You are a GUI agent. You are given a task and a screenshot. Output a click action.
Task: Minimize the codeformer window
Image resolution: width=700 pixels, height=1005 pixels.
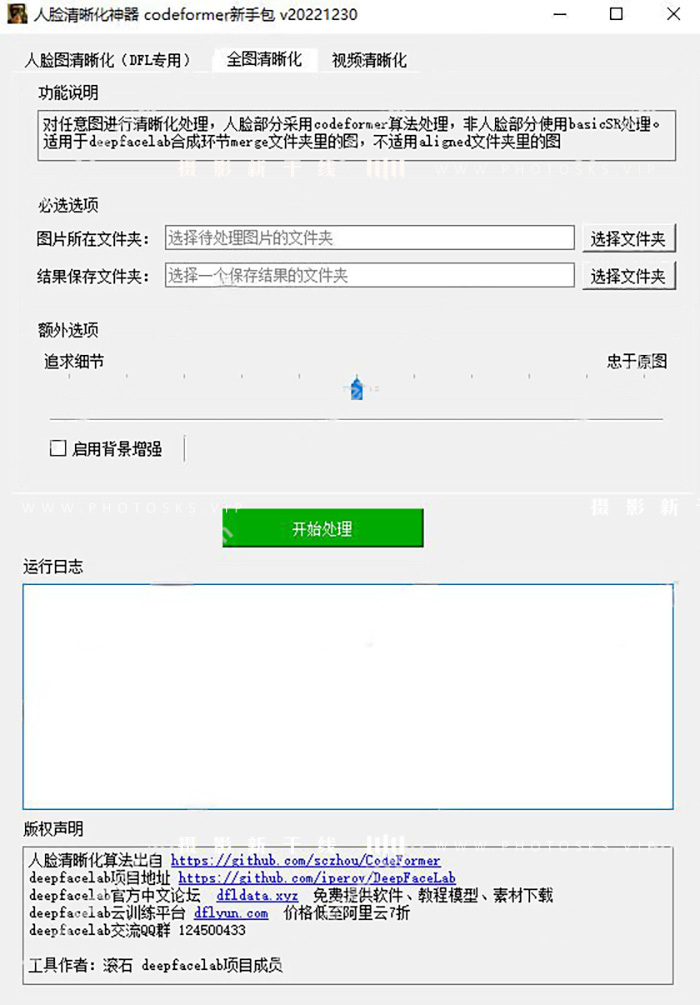[560, 14]
